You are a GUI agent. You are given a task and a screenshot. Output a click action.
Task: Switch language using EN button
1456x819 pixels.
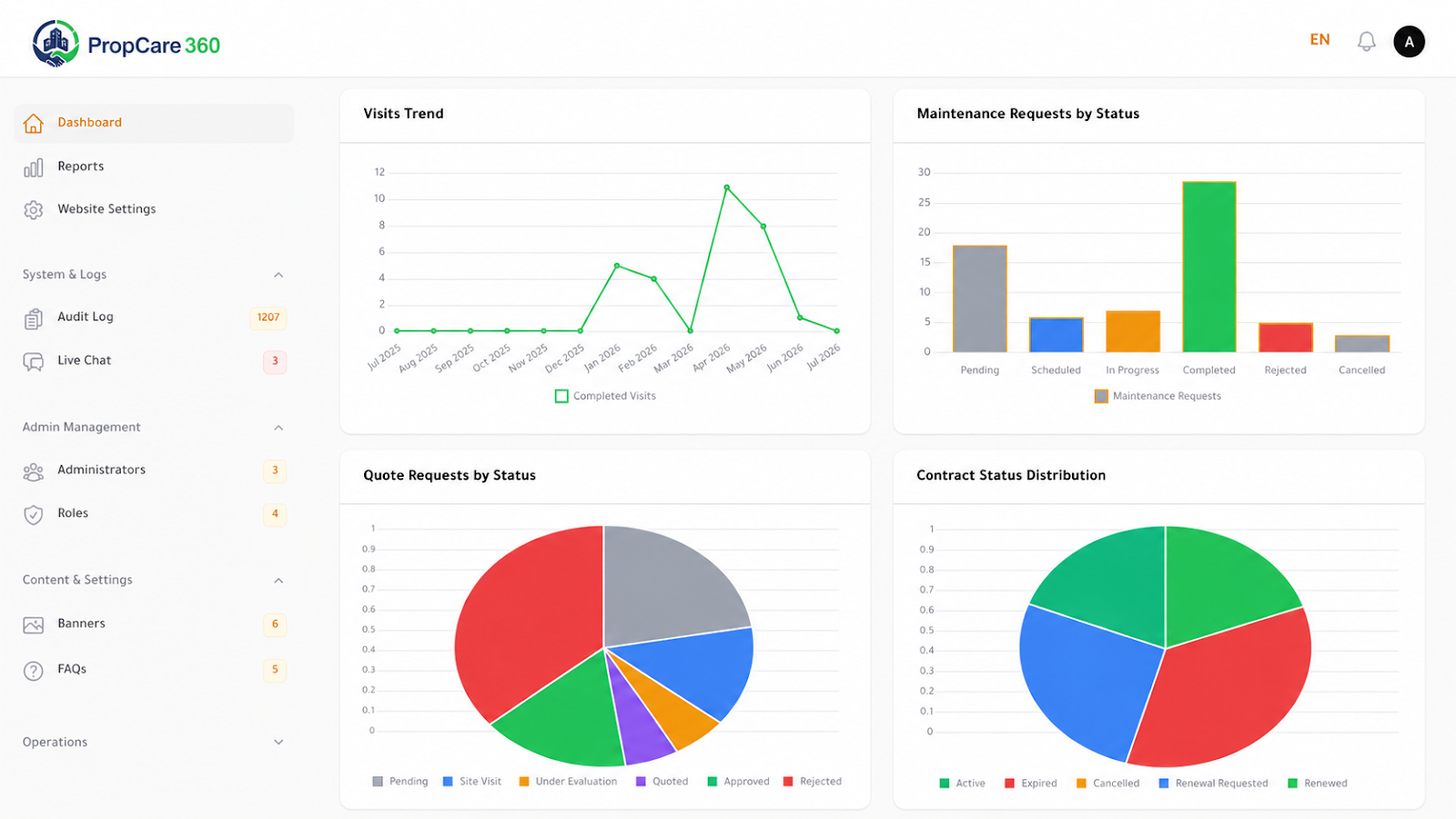point(1319,40)
